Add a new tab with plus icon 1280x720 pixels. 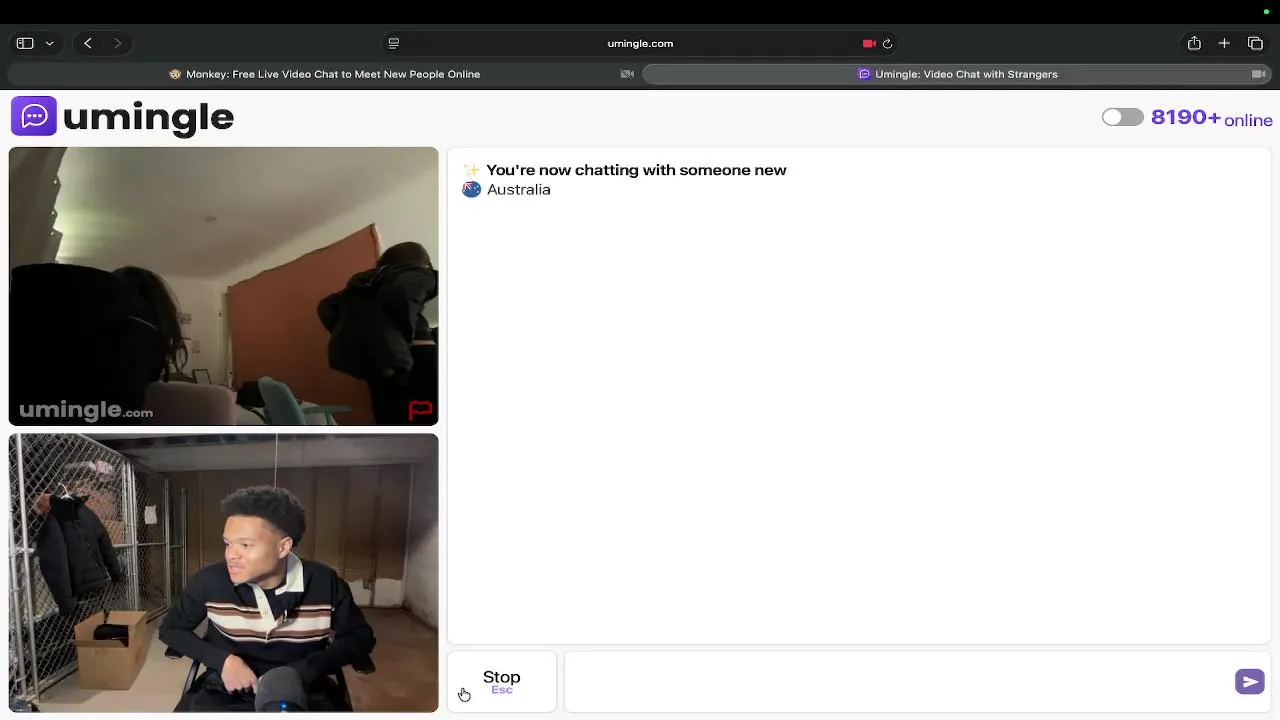[1224, 43]
